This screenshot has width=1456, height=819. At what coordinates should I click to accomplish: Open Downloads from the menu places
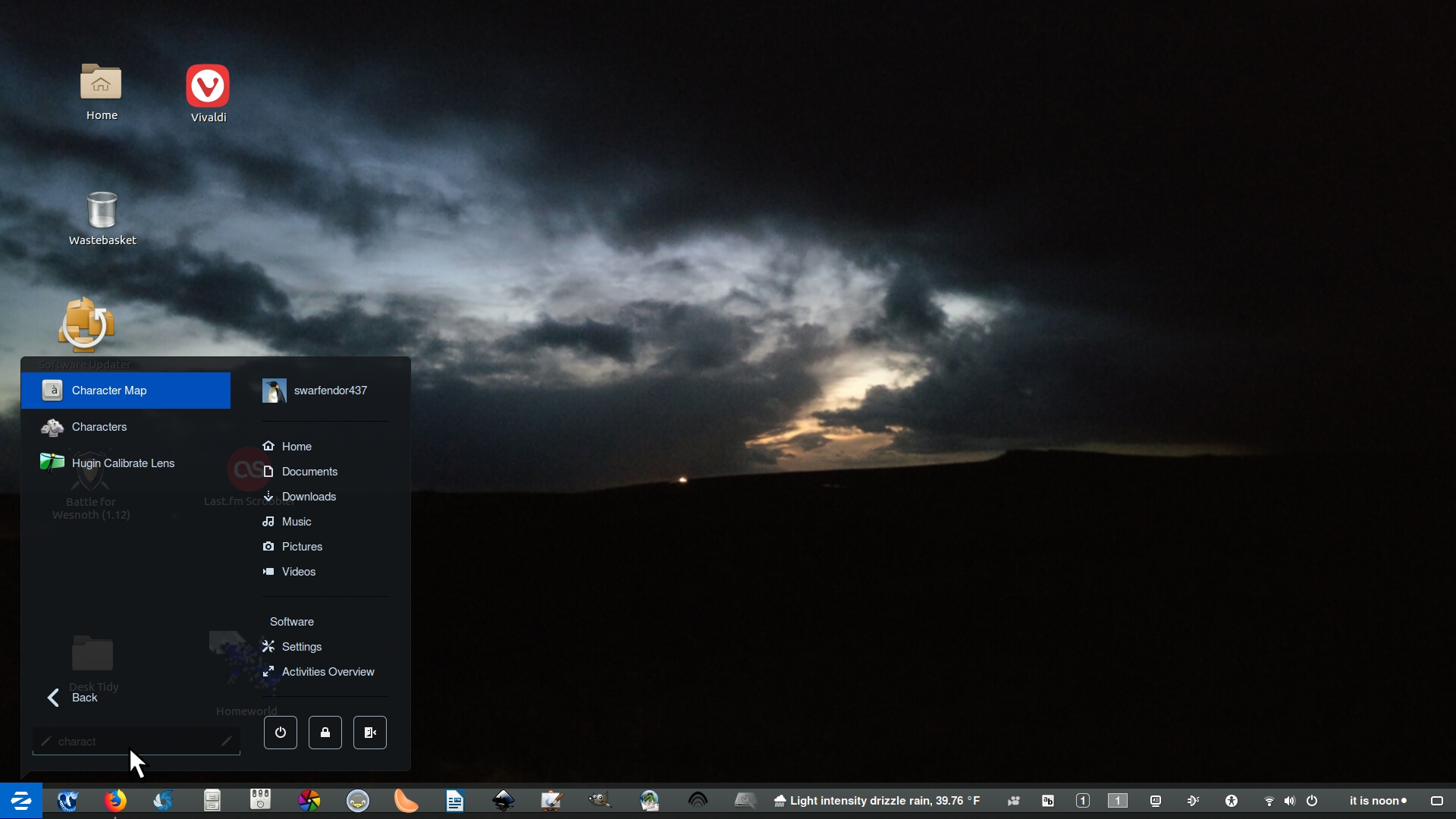309,497
